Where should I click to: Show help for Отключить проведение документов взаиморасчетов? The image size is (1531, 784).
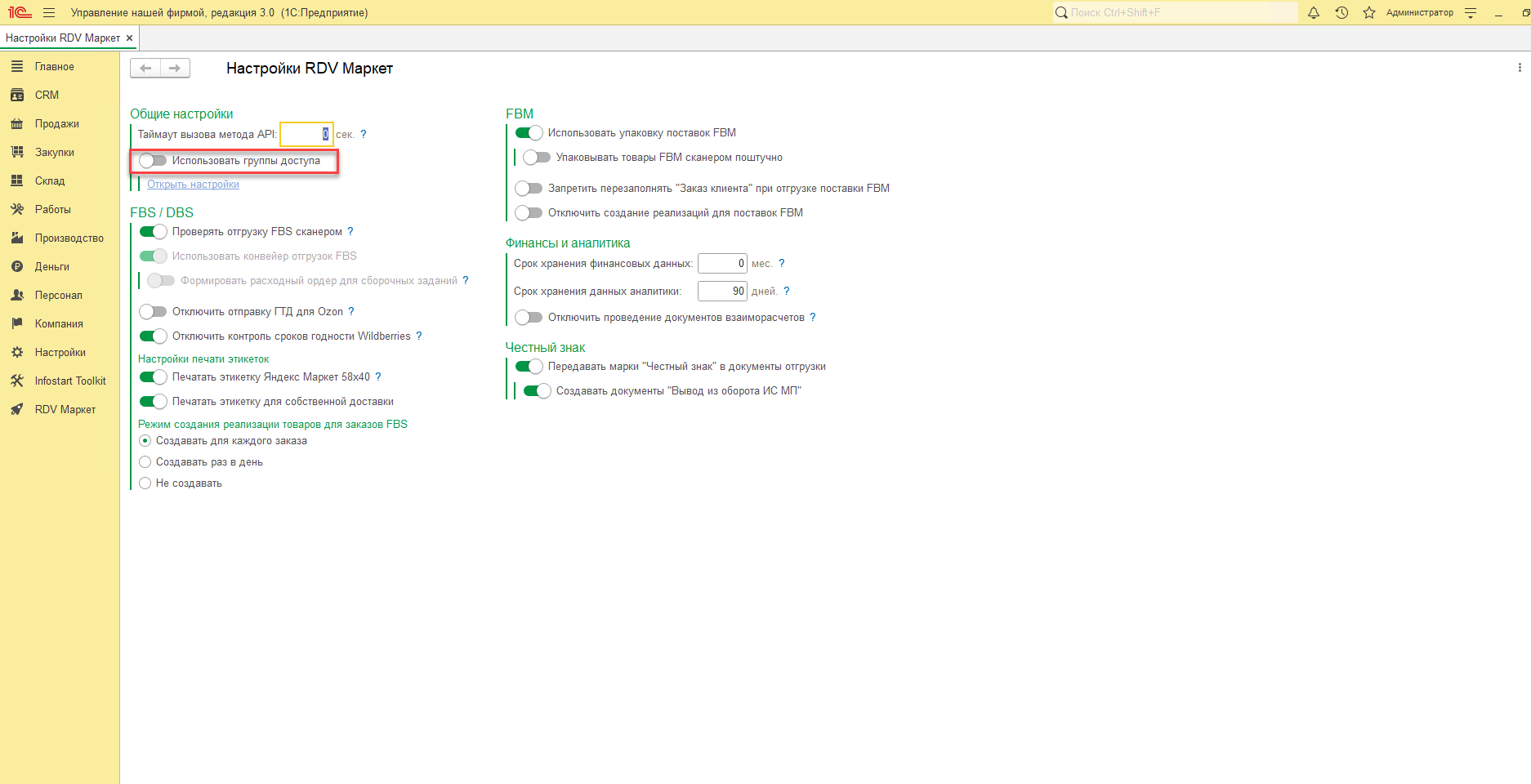pos(813,317)
